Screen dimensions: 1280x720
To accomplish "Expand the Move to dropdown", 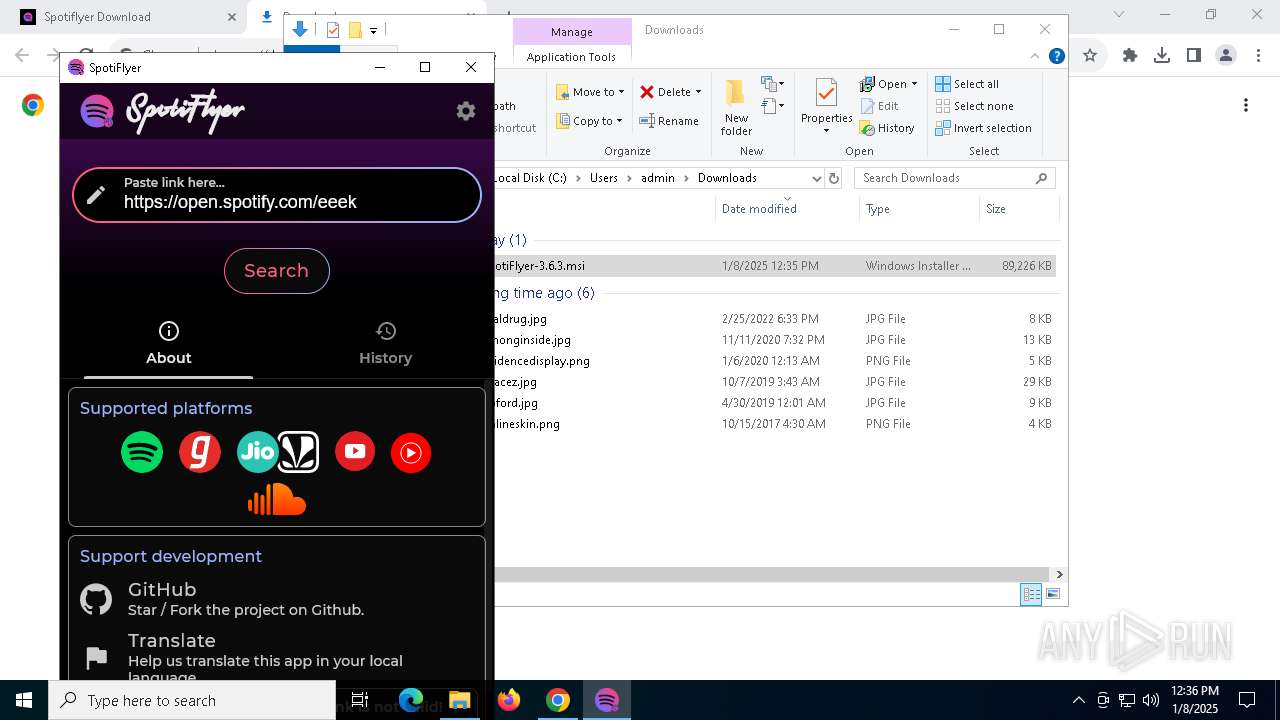I will 621,92.
